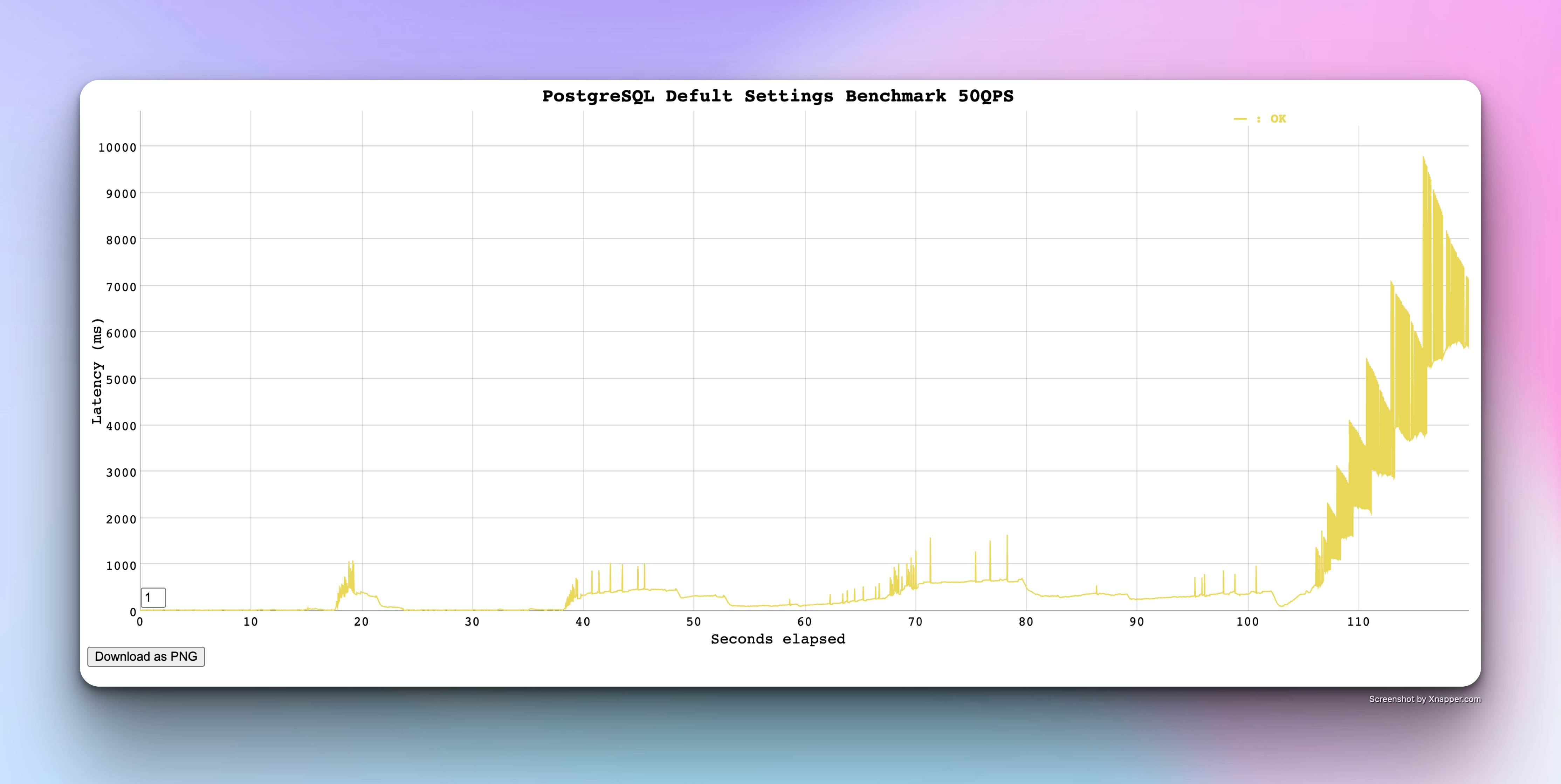The height and width of the screenshot is (784, 1561).
Task: Click the 10000 y-axis tick label
Action: click(118, 147)
